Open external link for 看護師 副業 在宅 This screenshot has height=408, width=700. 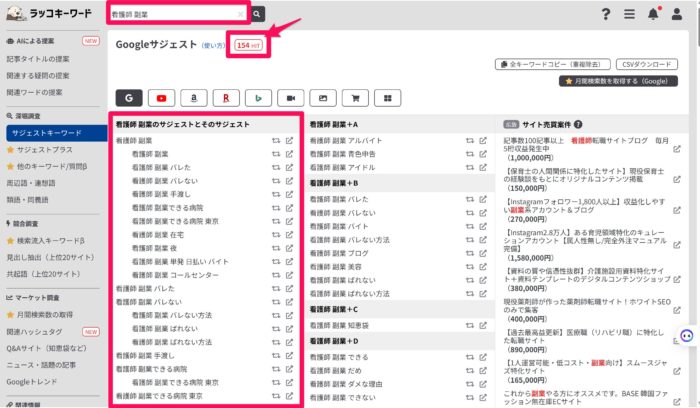(289, 234)
